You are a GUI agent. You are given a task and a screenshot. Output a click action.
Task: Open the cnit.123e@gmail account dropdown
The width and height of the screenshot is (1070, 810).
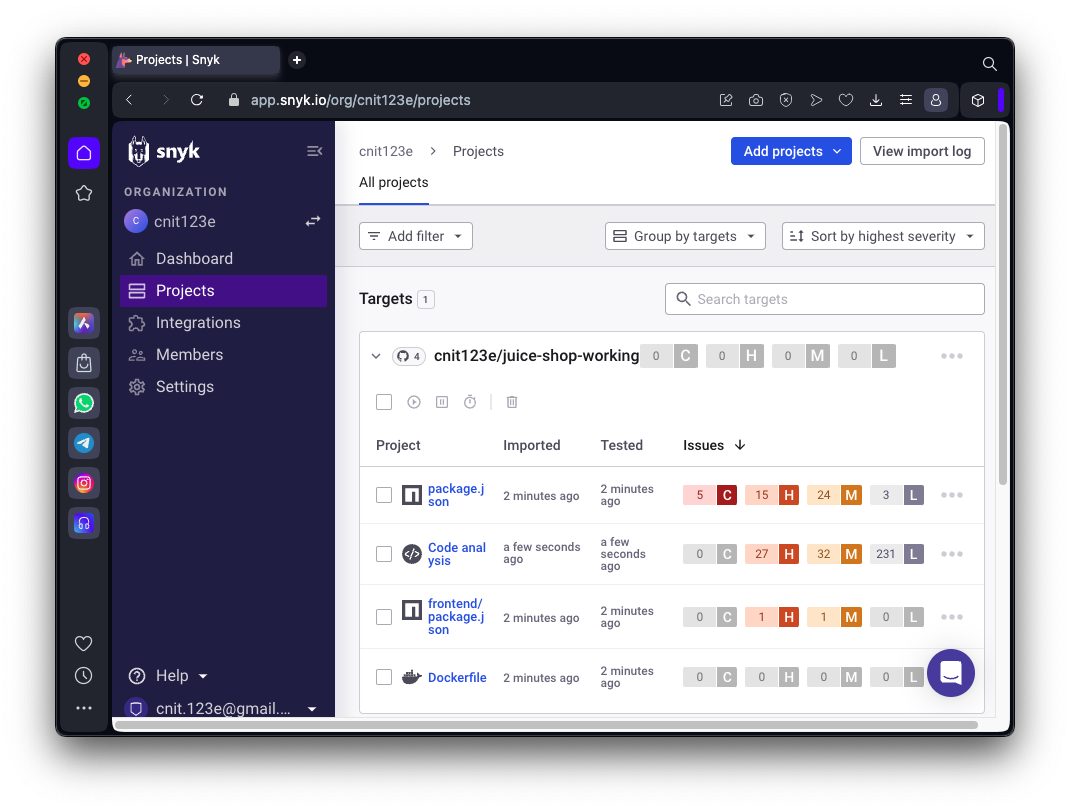(x=222, y=708)
